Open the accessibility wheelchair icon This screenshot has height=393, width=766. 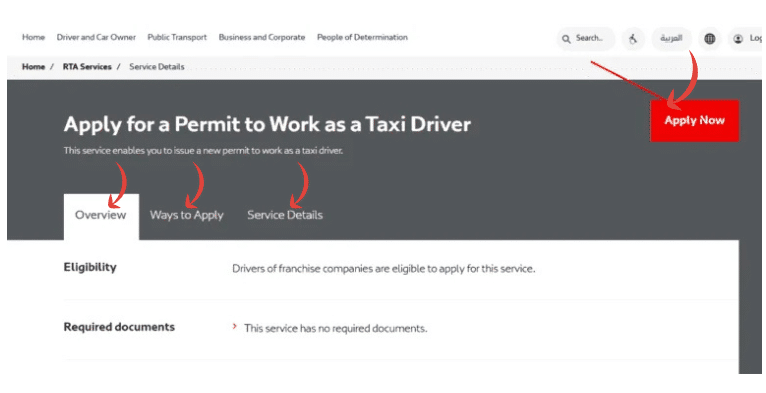(633, 39)
